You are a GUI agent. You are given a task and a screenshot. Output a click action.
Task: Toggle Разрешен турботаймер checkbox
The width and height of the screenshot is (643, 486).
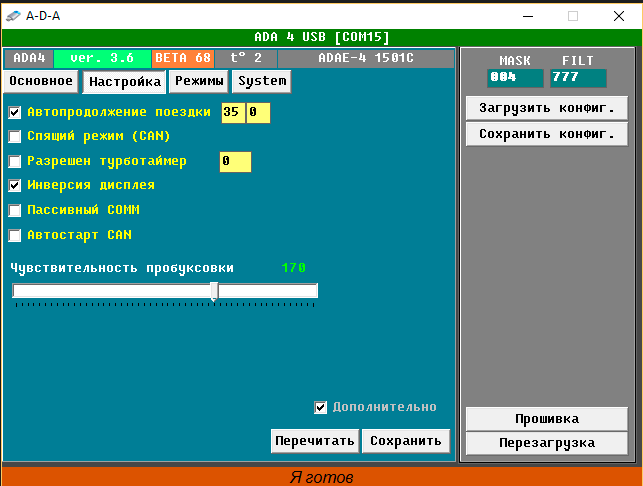pyautogui.click(x=14, y=161)
